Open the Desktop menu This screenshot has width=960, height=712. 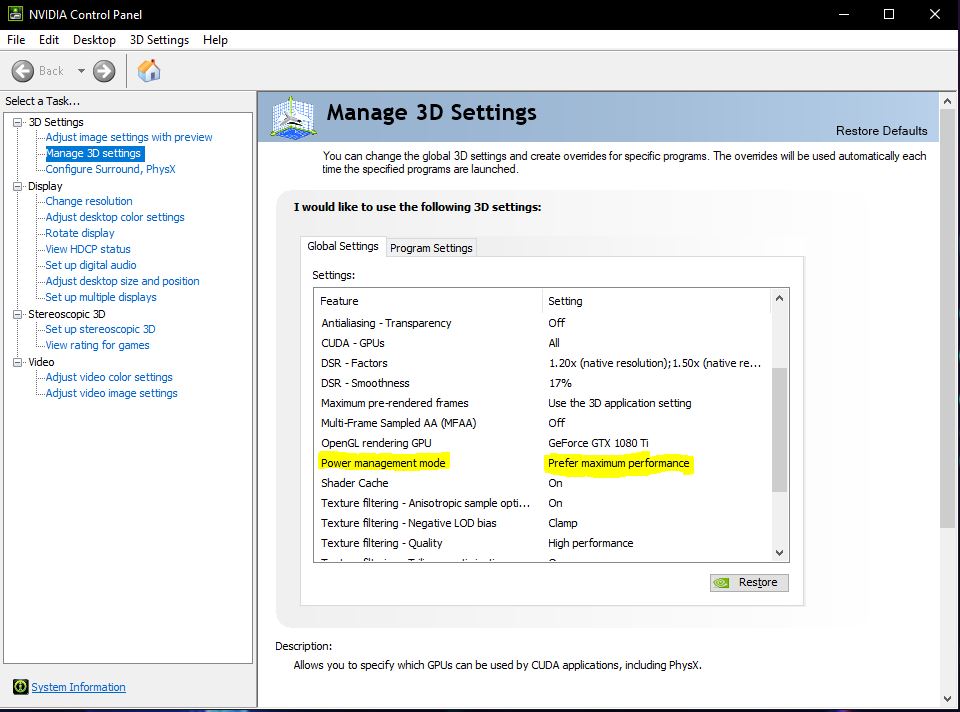pyautogui.click(x=94, y=40)
